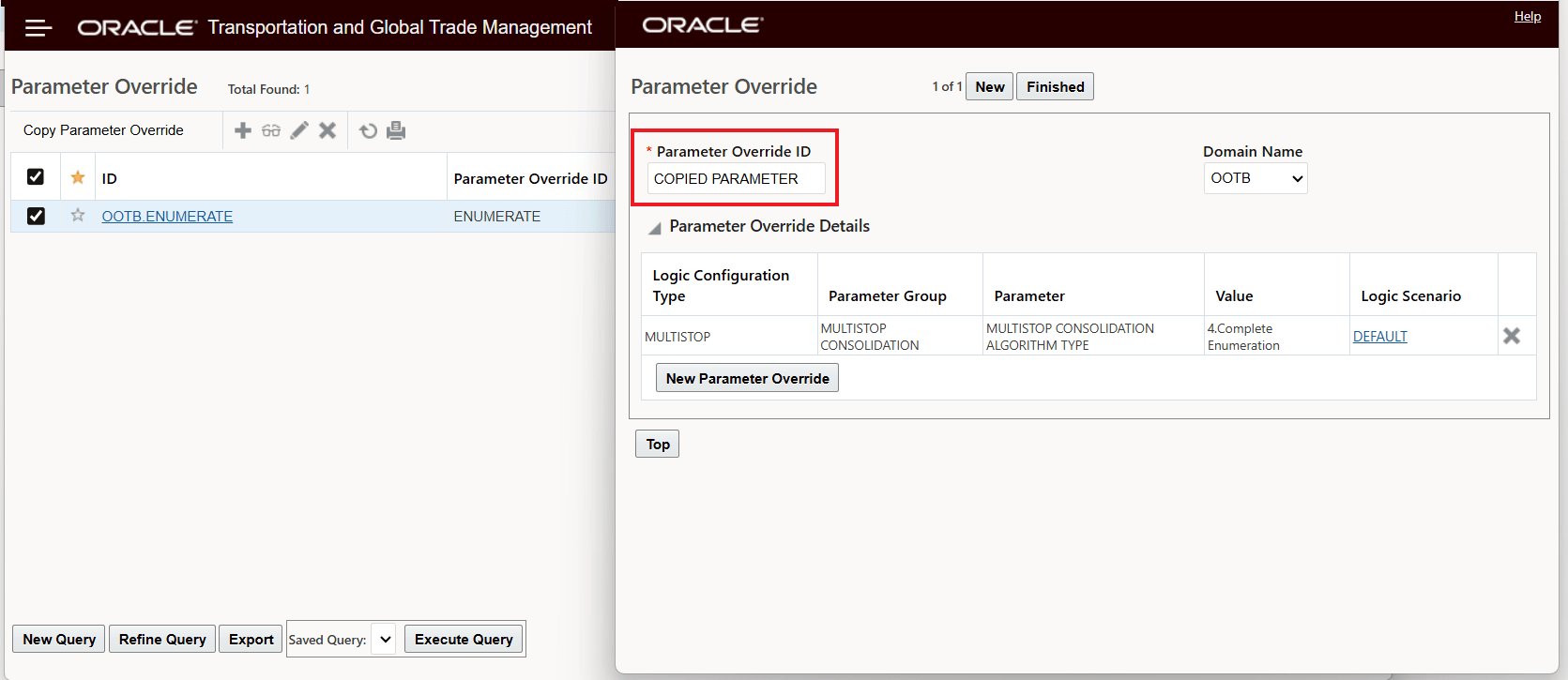
Task: Click the favorites star column header
Action: [78, 177]
